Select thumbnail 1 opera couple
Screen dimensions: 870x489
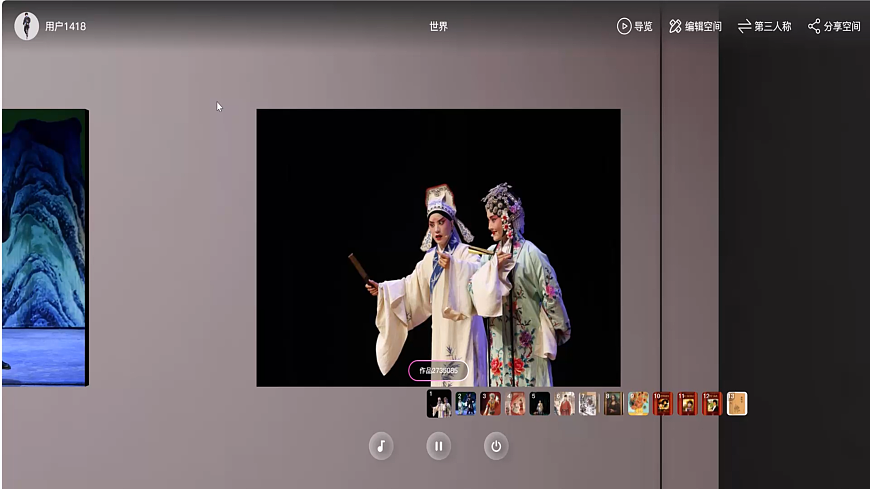coord(439,404)
